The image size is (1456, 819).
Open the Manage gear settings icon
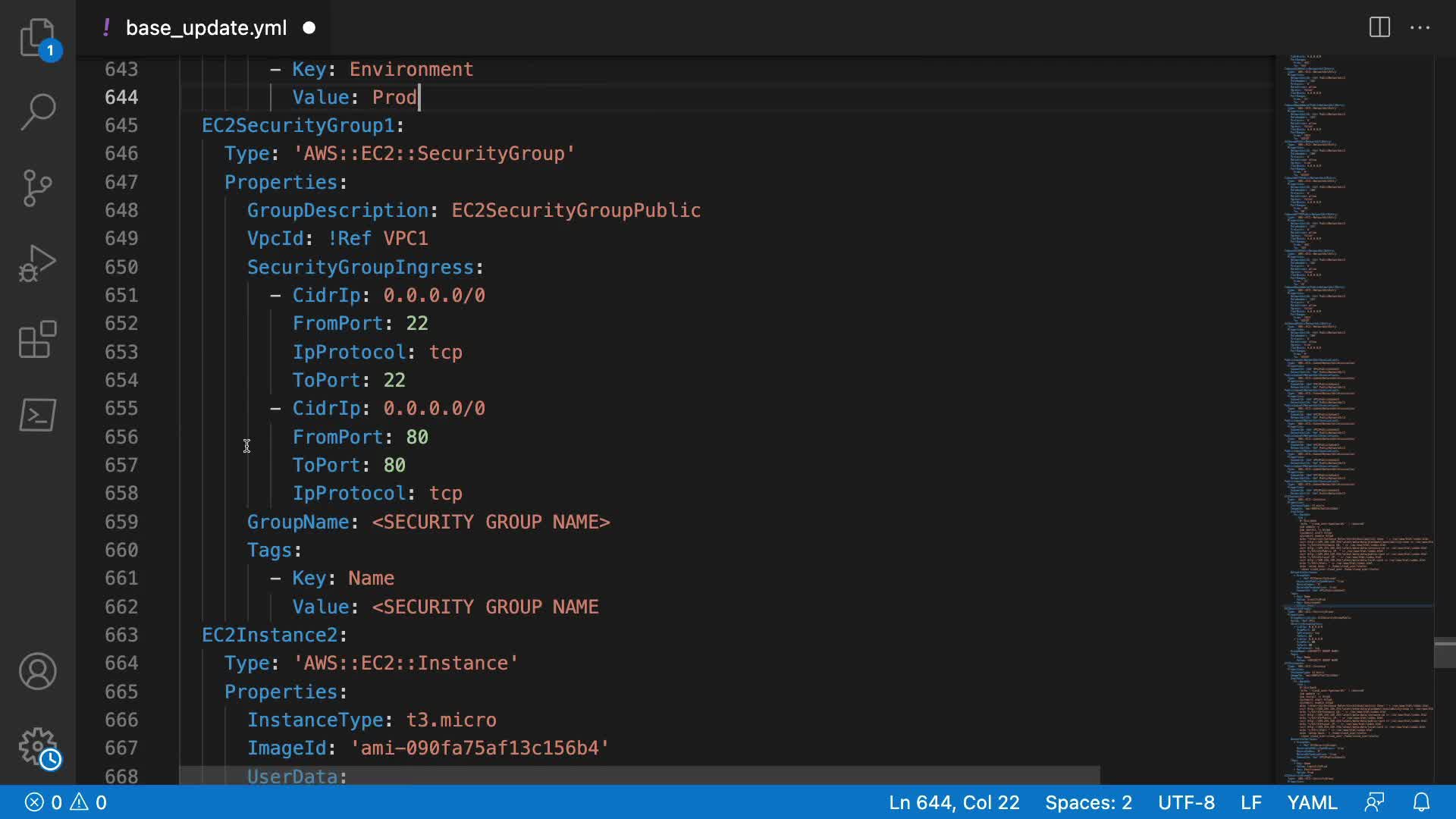click(x=37, y=747)
